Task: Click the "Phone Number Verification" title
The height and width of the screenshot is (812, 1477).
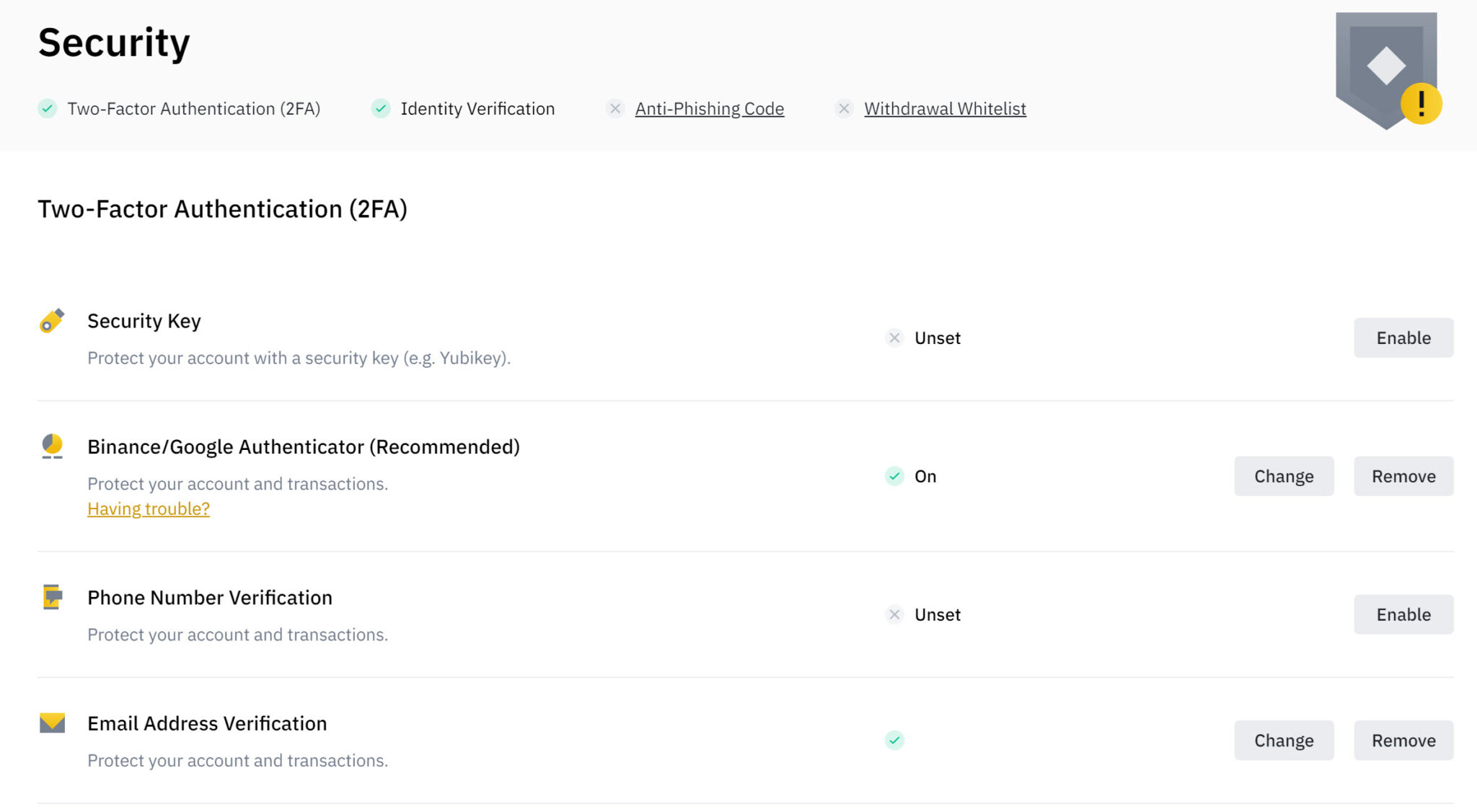Action: (210, 598)
